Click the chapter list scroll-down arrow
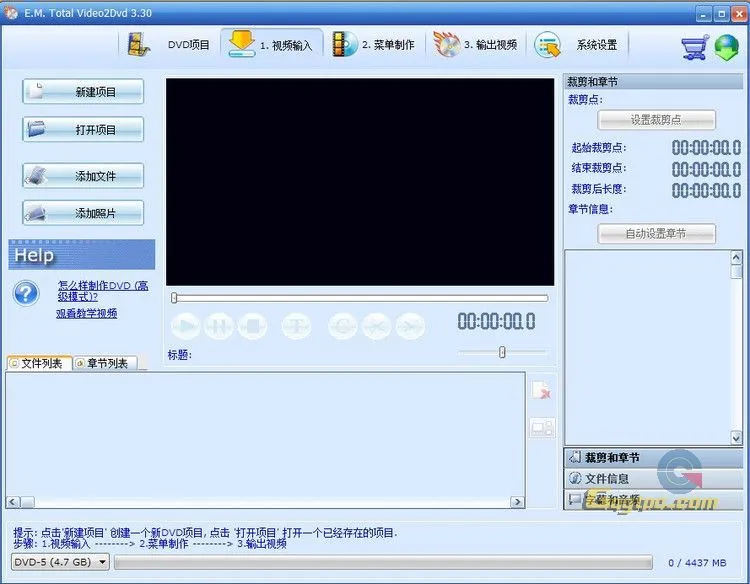The image size is (750, 584). coord(736,437)
